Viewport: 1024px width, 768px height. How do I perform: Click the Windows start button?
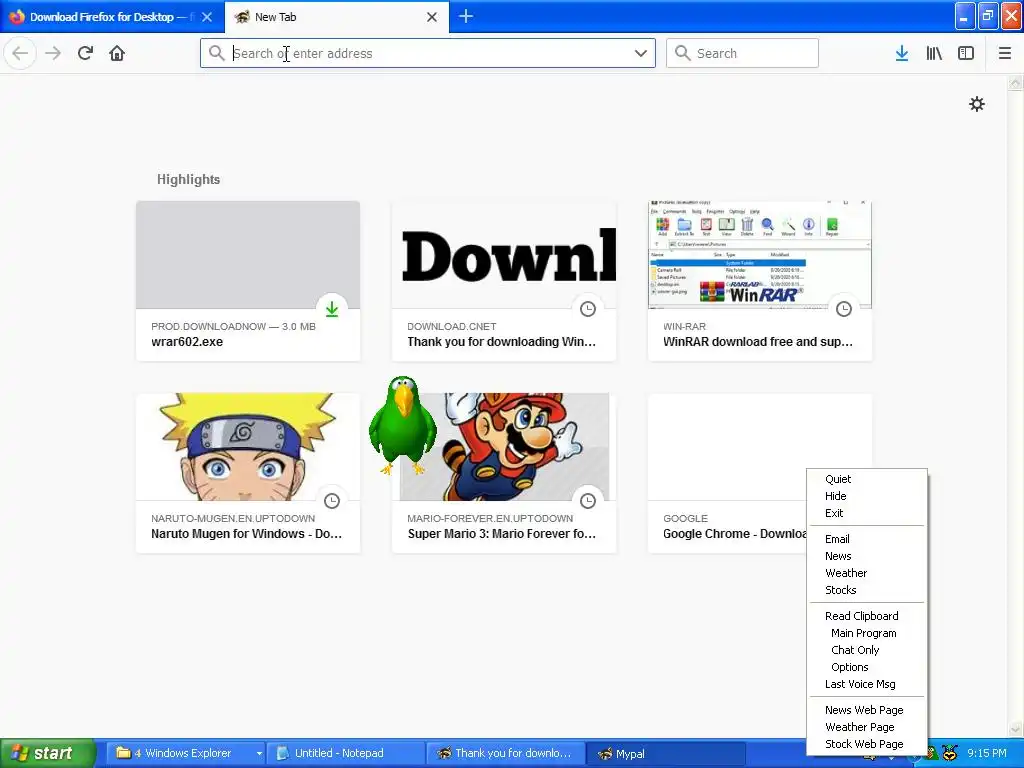pyautogui.click(x=48, y=753)
